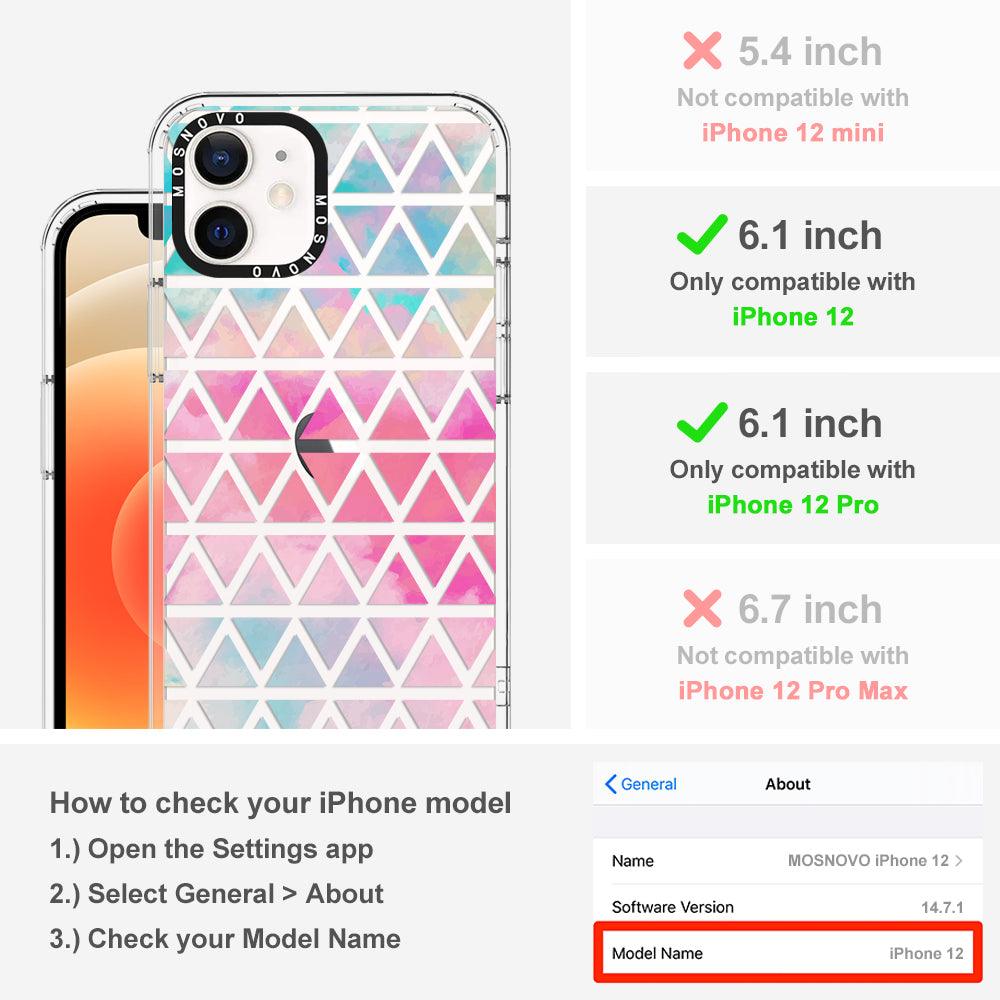The image size is (1000, 1000).
Task: Click the lower camera lens on the phone
Action: coord(221,233)
